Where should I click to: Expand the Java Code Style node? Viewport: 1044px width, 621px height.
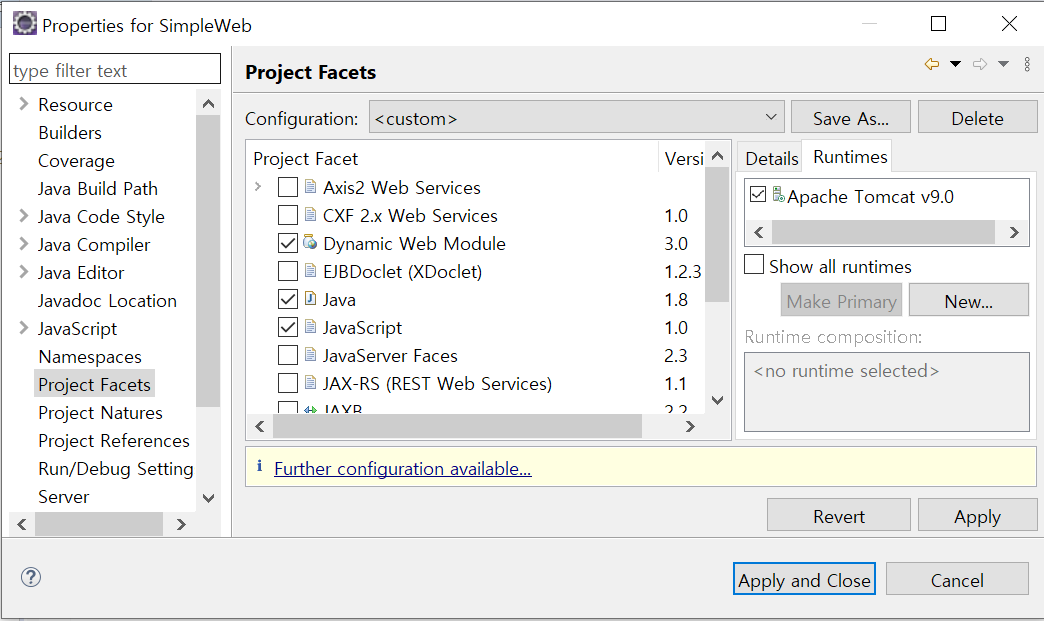tap(24, 215)
